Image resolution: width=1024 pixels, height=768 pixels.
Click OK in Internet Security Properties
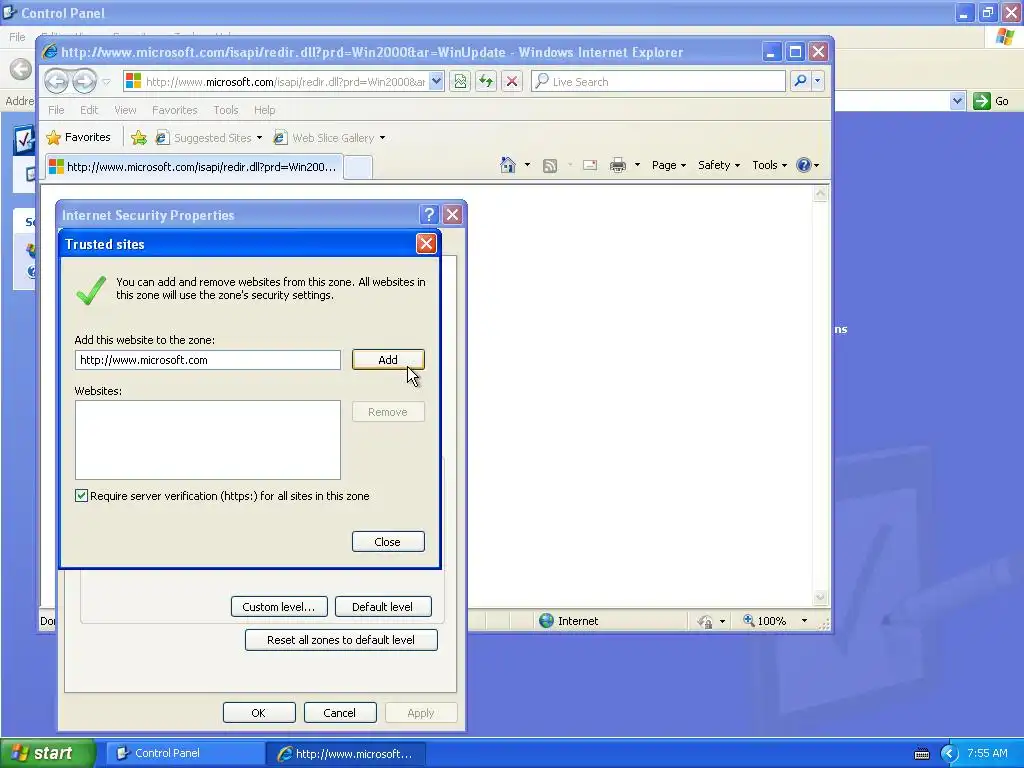tap(259, 712)
